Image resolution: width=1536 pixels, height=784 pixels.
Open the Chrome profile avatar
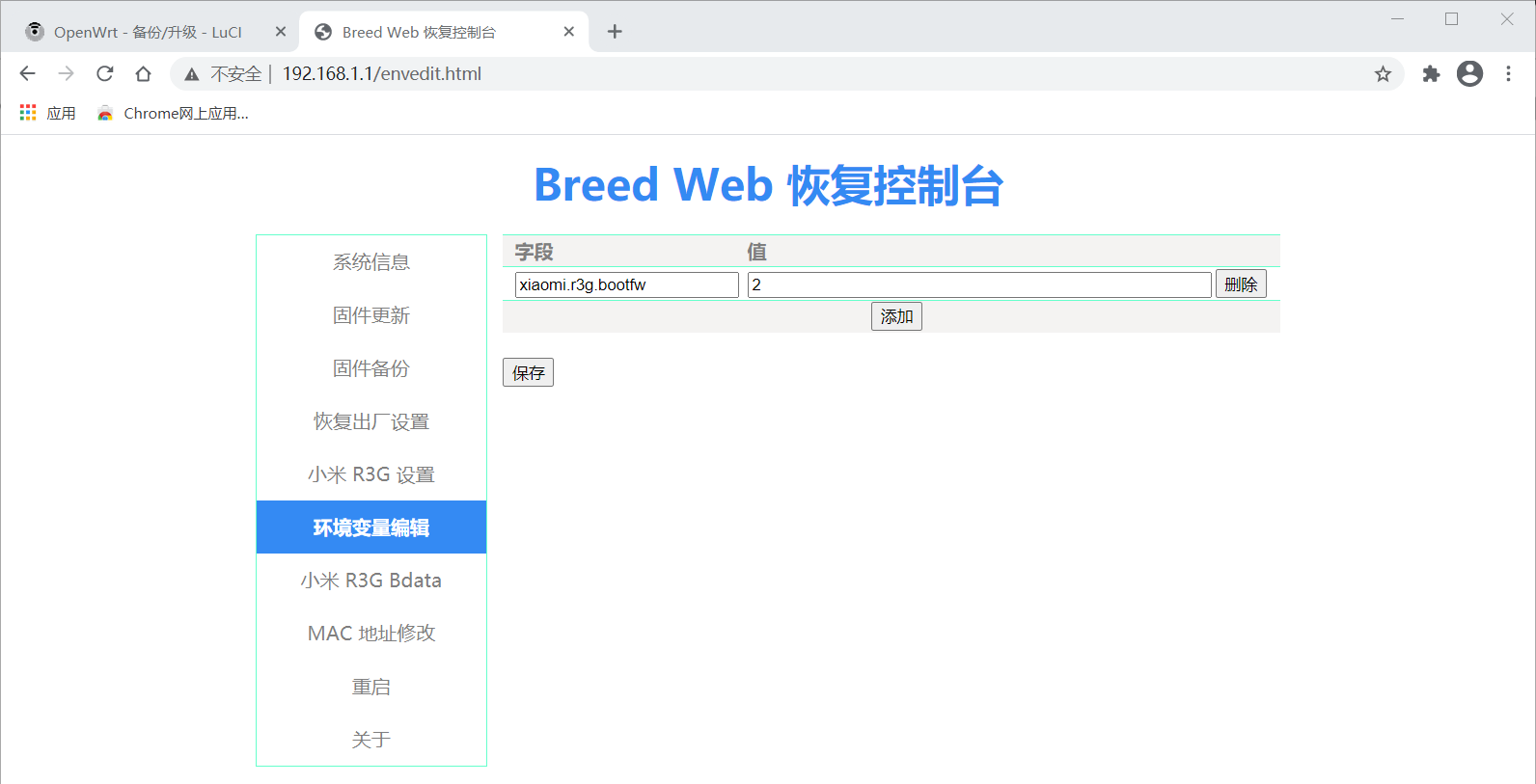tap(1469, 73)
